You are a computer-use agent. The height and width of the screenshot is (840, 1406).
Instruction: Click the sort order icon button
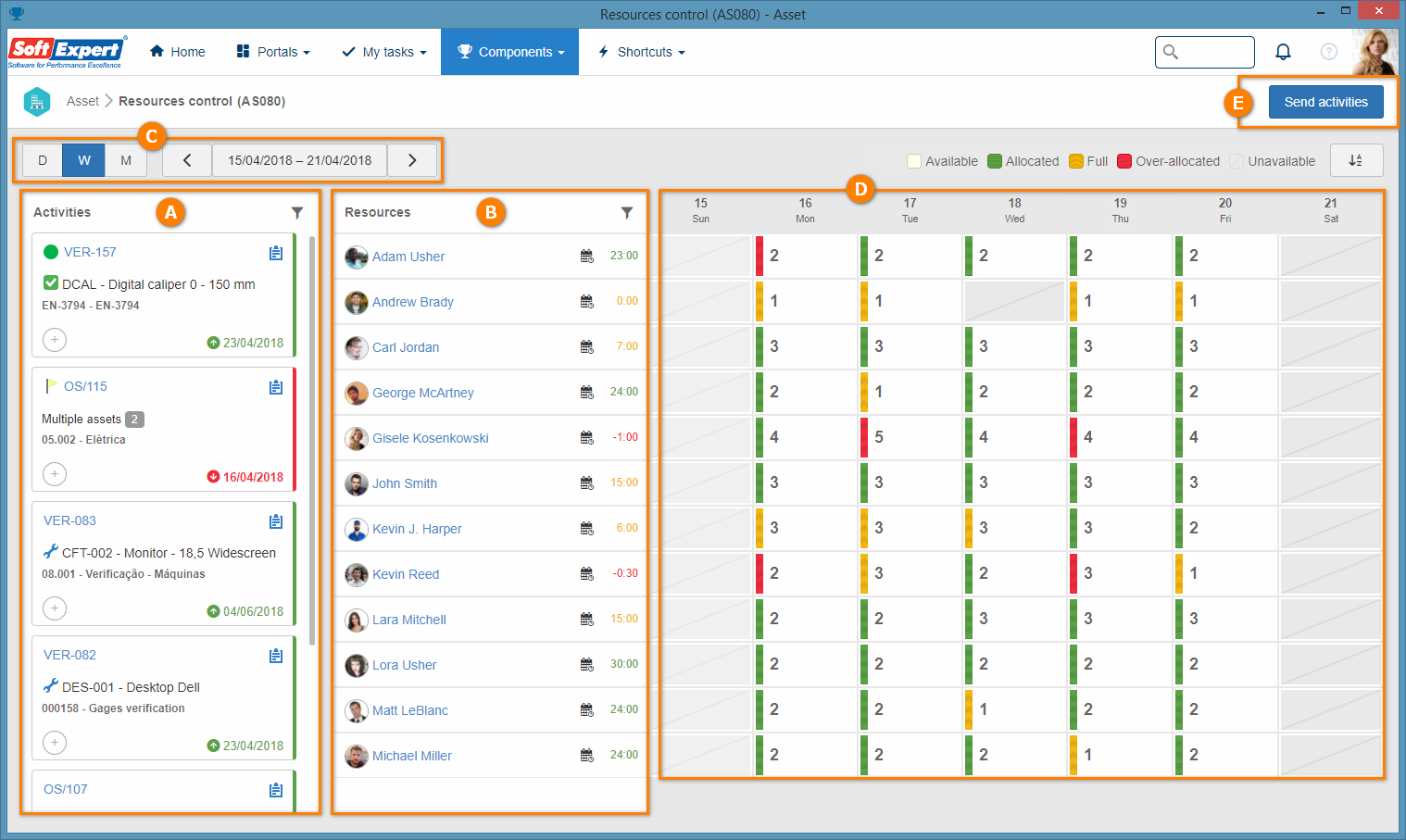point(1356,160)
